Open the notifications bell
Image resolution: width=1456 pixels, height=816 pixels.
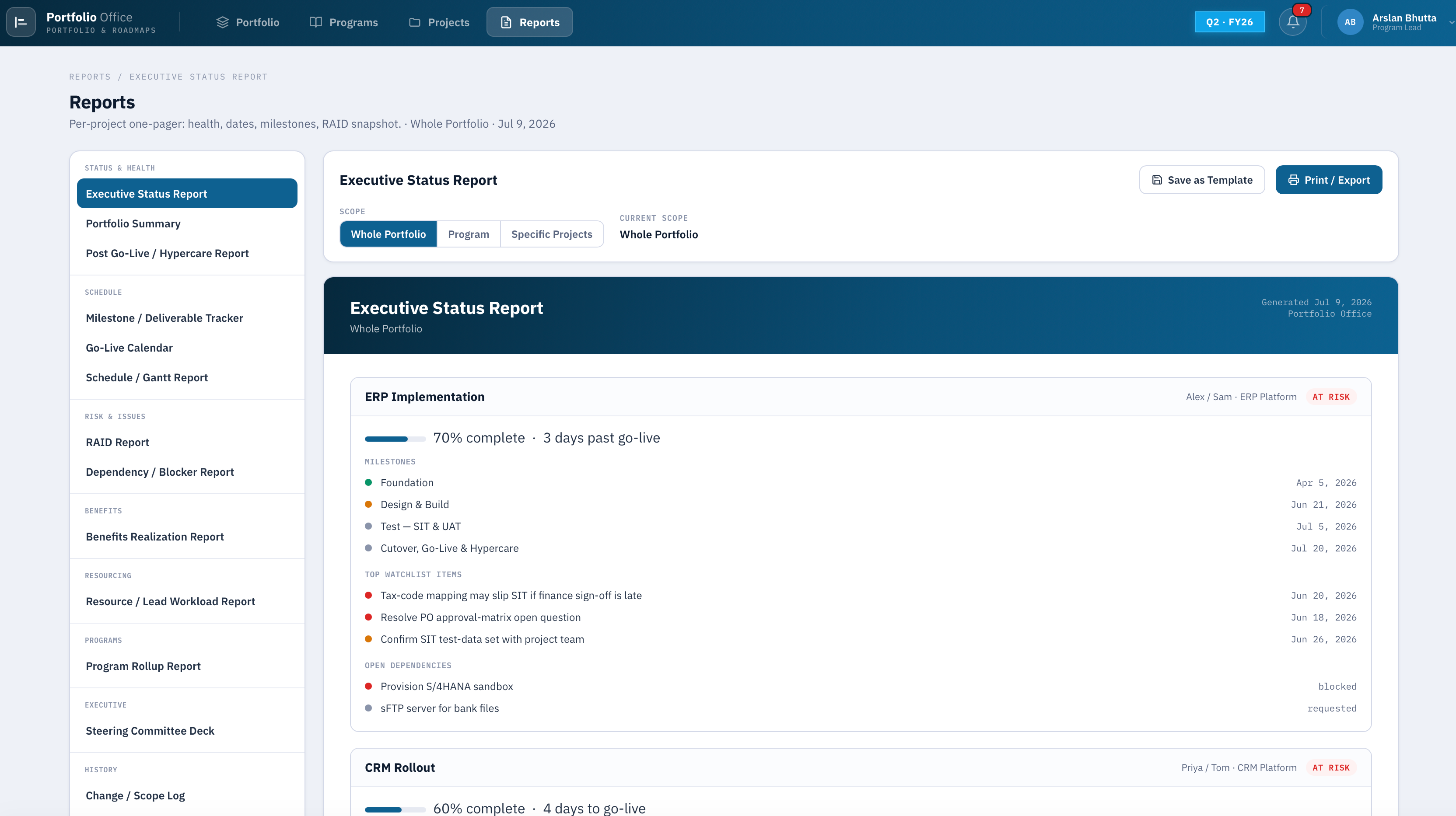(x=1293, y=22)
